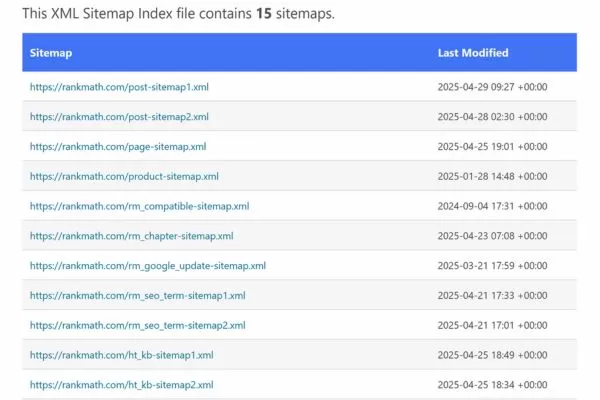Open the rm_compatible-sitemap.xml link
600x400 pixels.
coord(140,206)
